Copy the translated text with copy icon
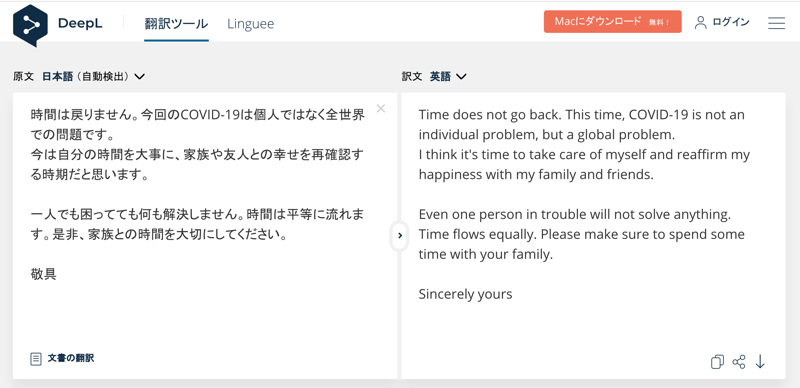The image size is (800, 388). 717,362
